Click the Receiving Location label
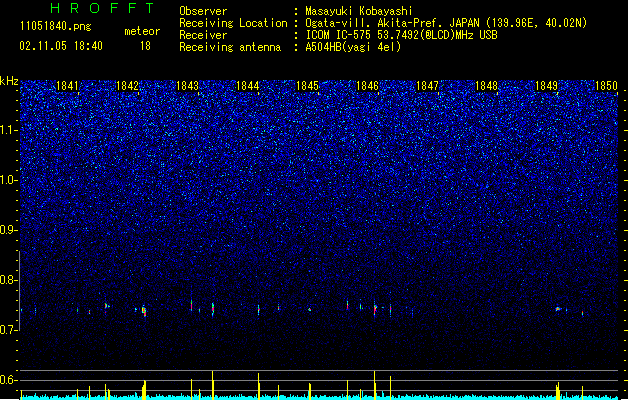The image size is (629, 400). coord(233,23)
